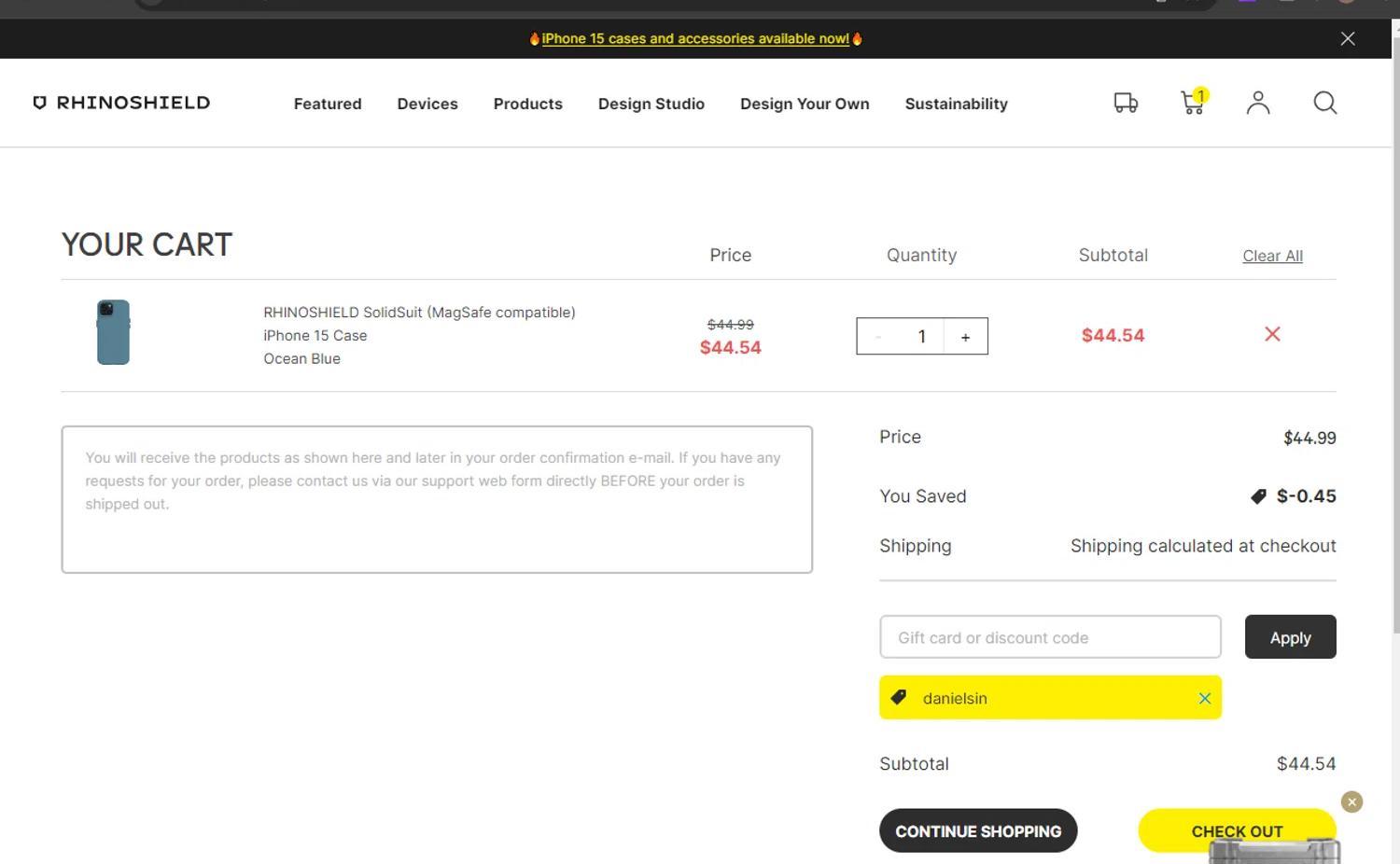Close the floating popup widget
The image size is (1400, 864).
coord(1351,801)
